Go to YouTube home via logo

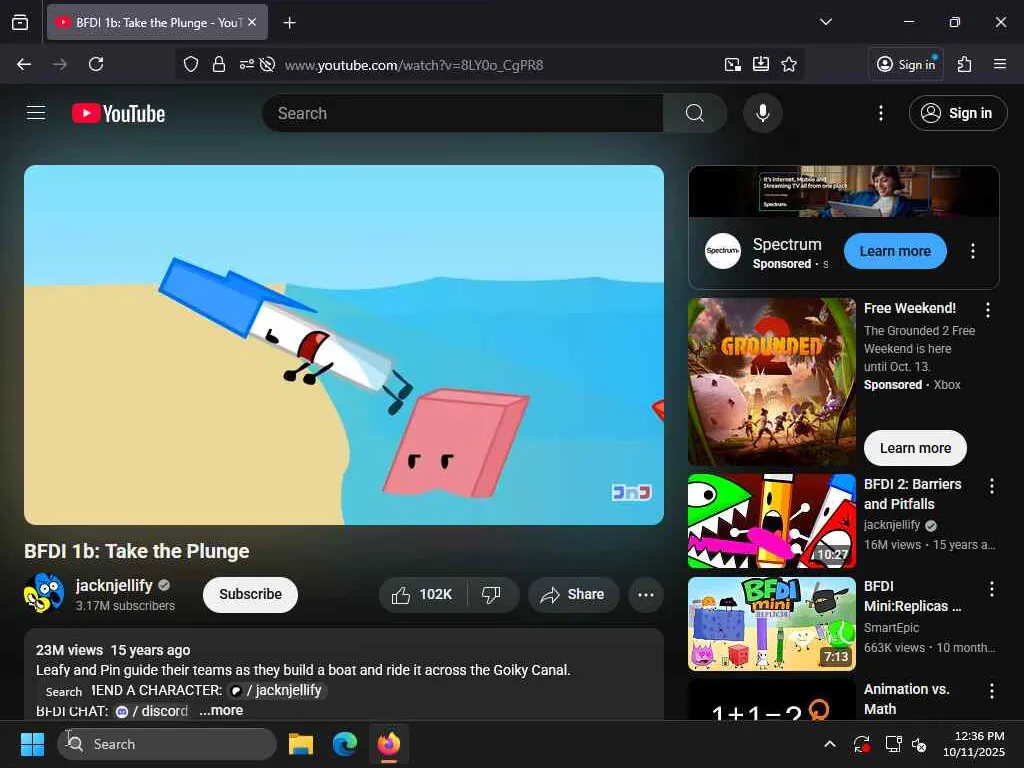pos(118,113)
